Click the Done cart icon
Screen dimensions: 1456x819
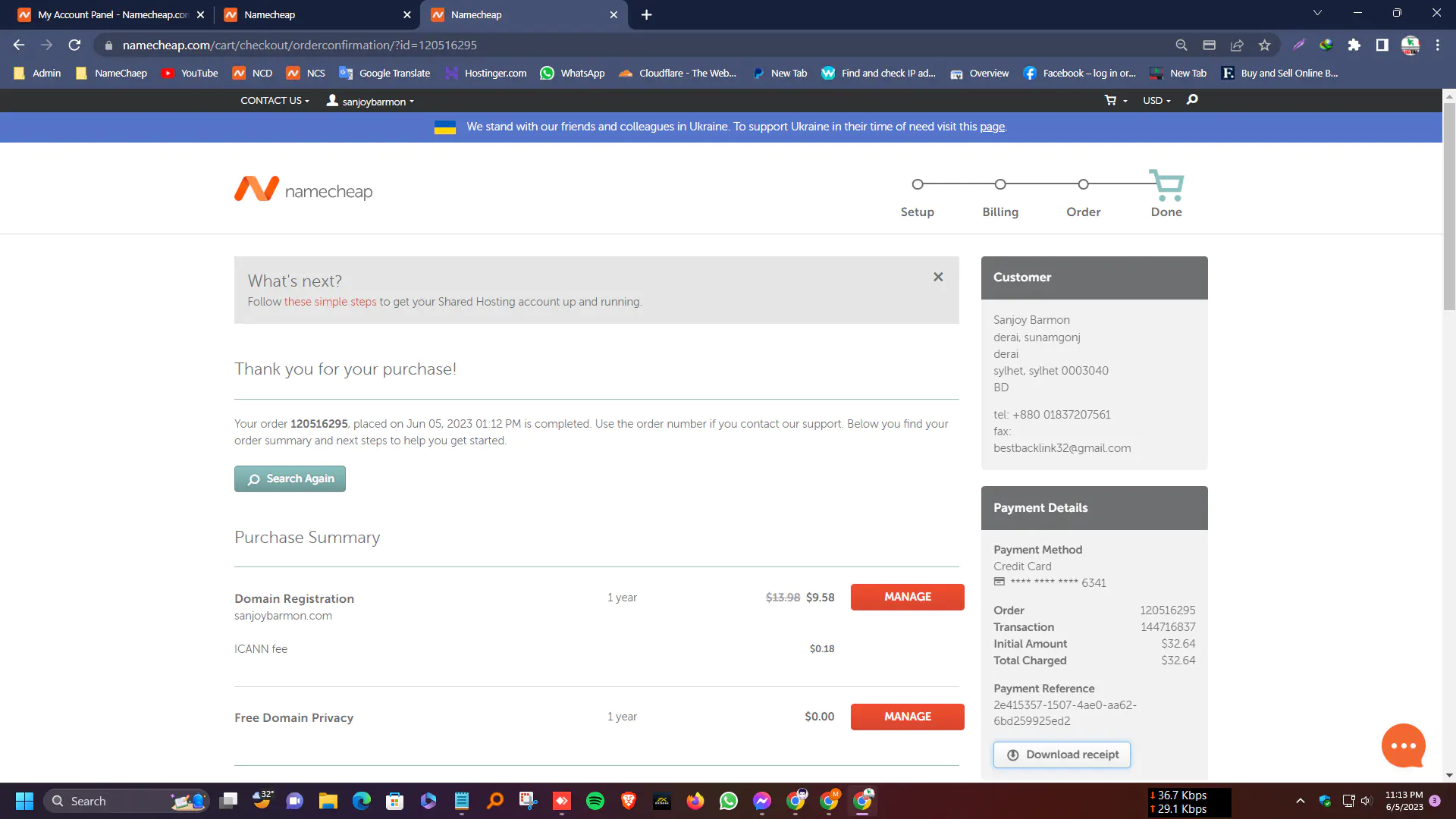(1166, 185)
